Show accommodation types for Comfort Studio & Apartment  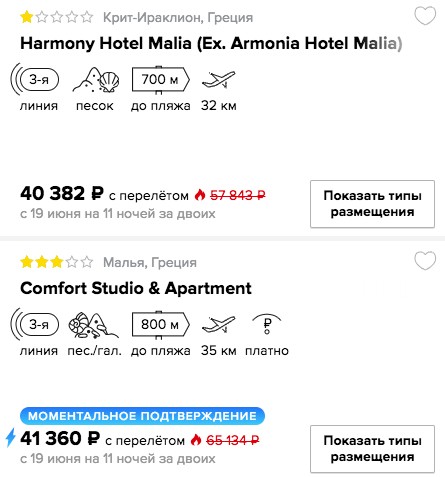(x=372, y=449)
